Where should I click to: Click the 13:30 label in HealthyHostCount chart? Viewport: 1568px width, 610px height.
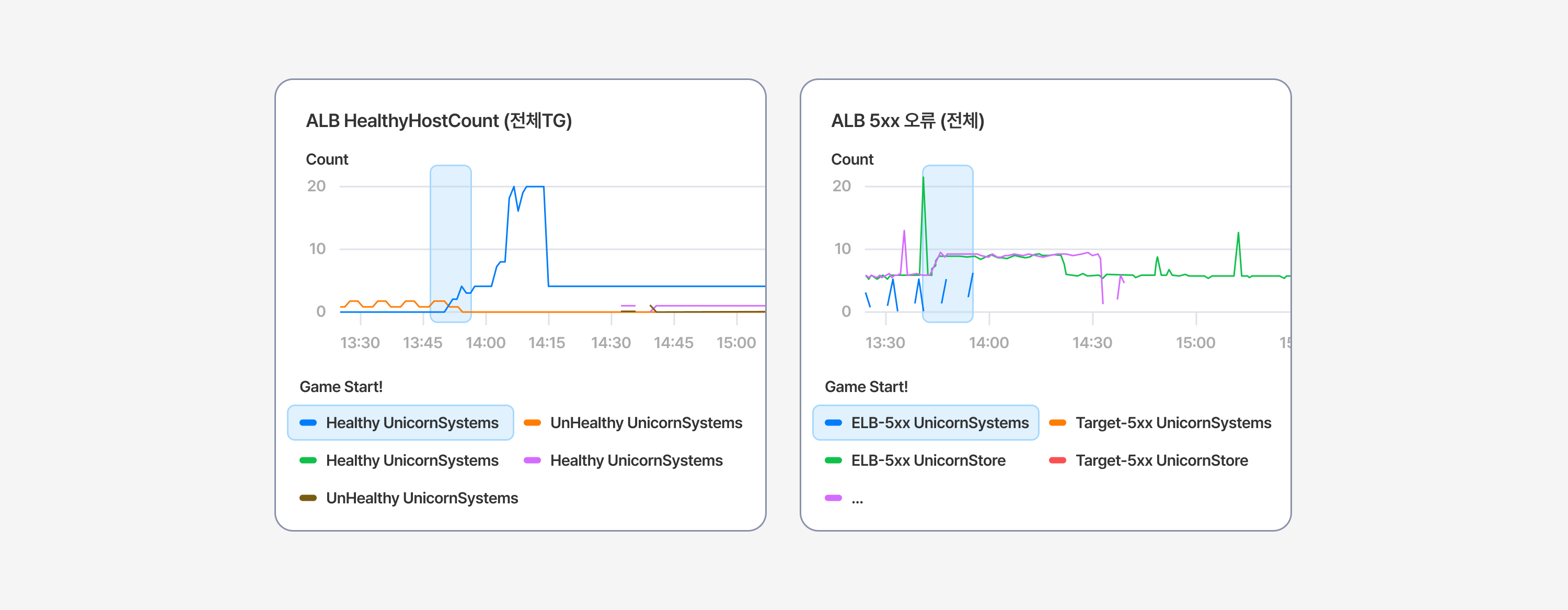coord(360,343)
